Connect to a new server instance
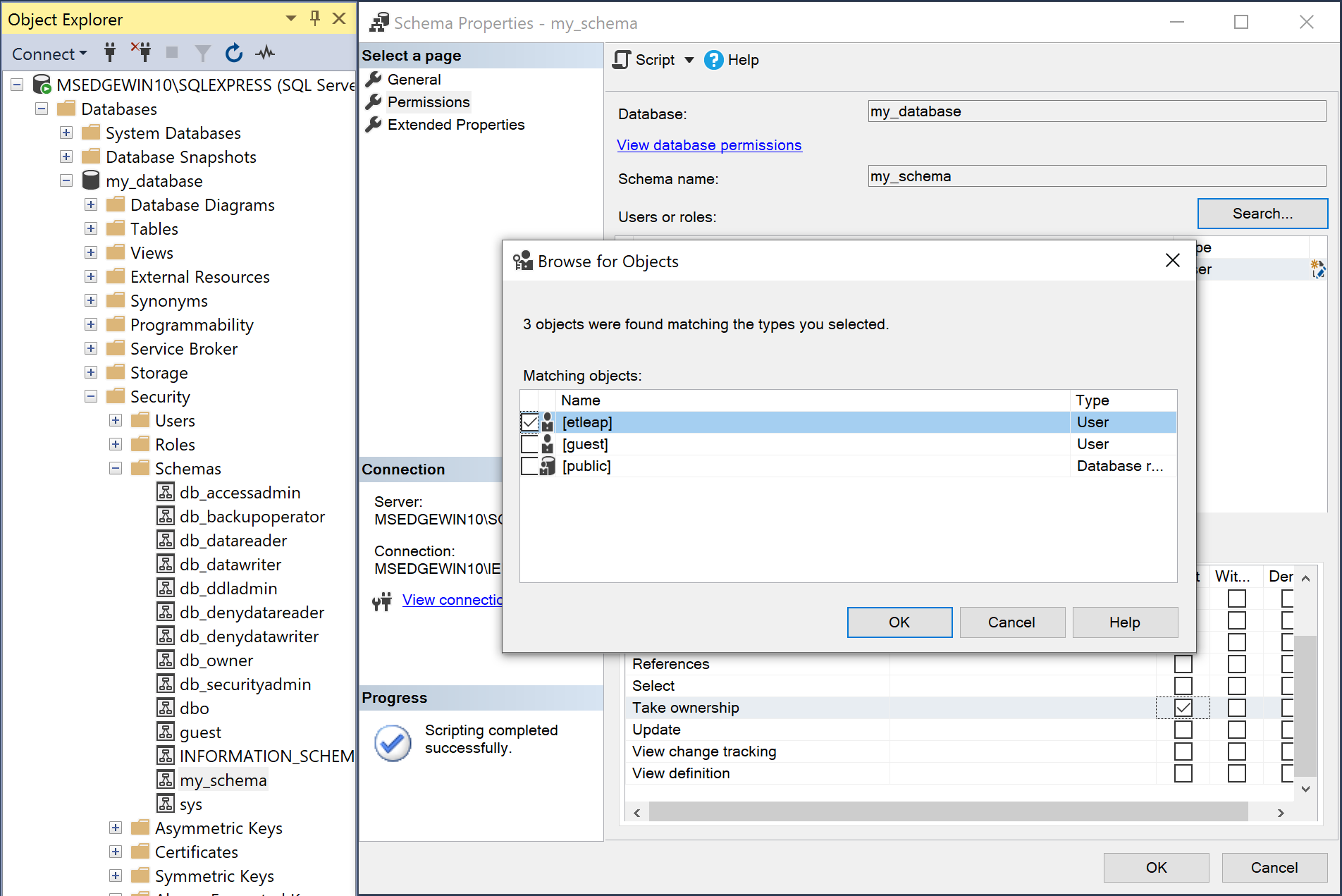 (109, 53)
